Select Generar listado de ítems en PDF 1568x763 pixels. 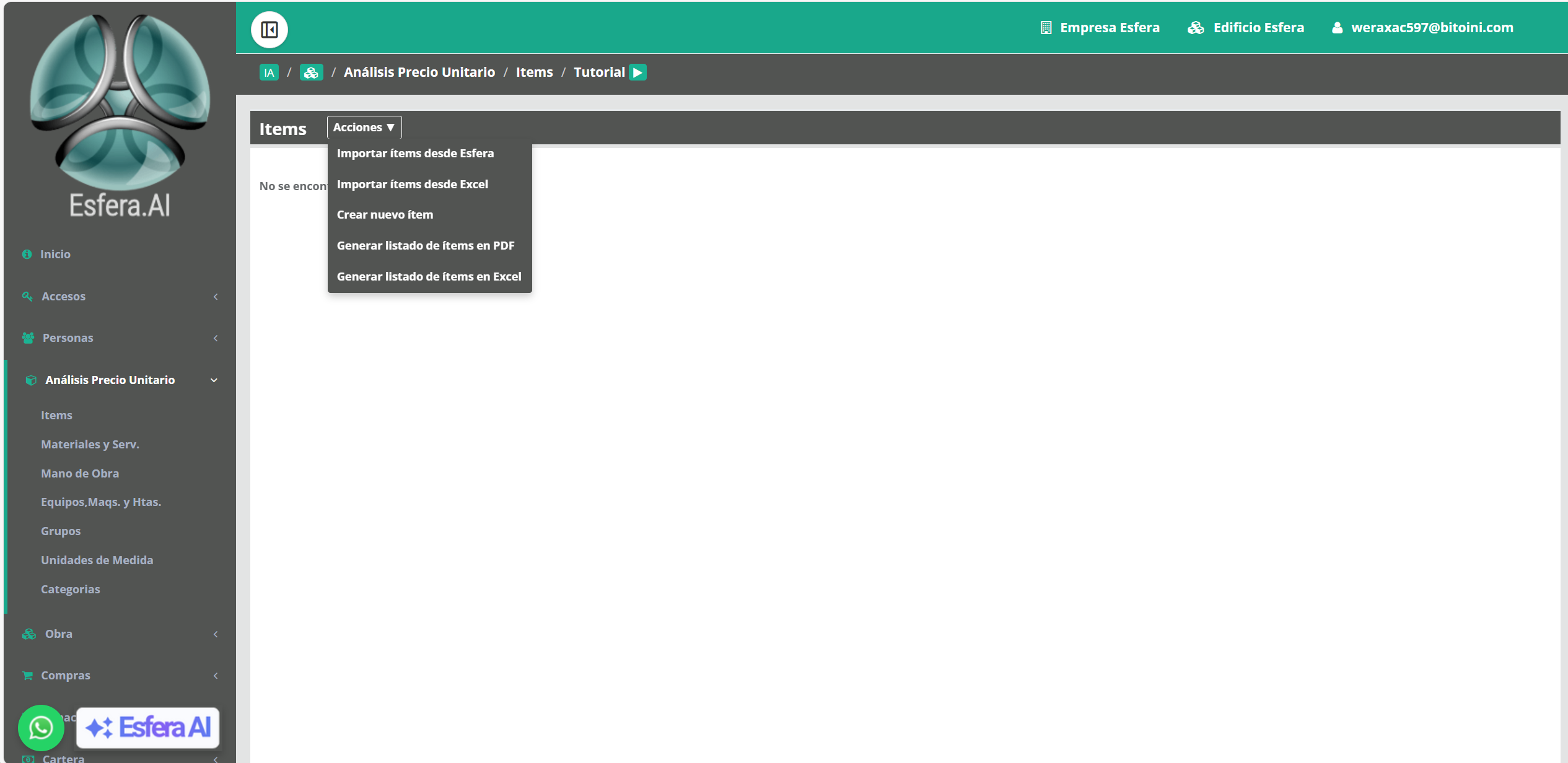(426, 246)
